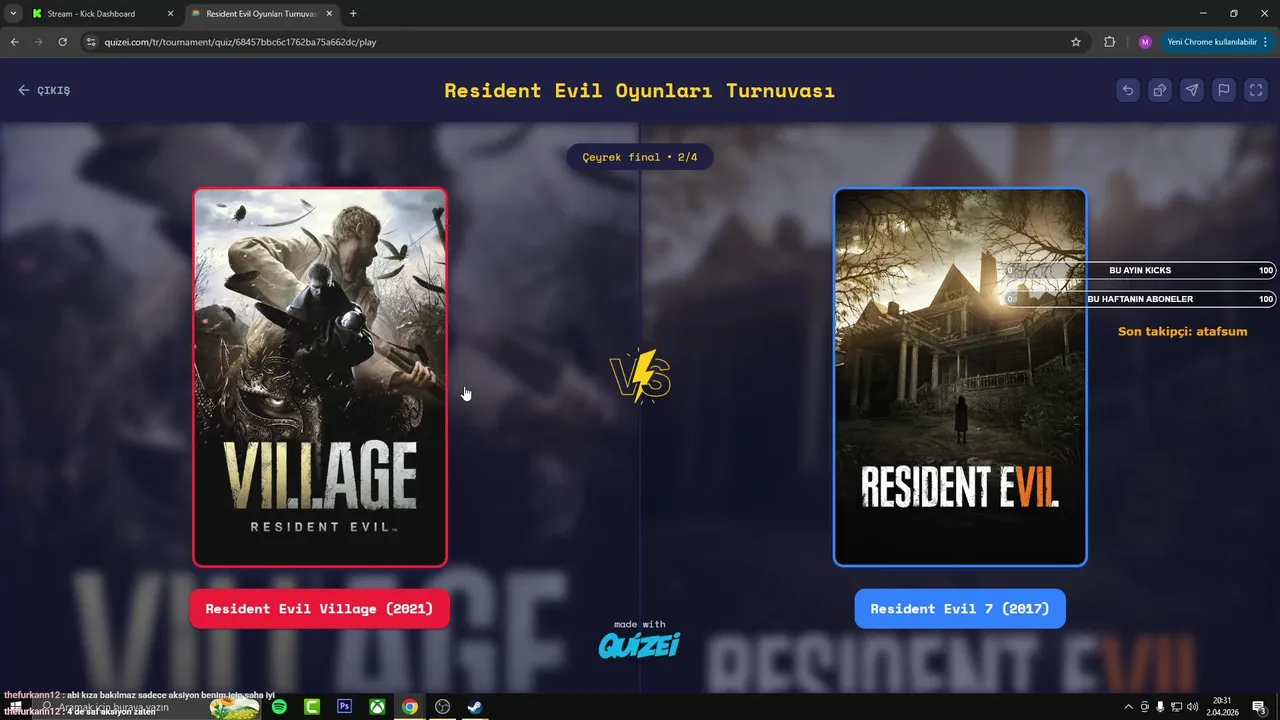Open Chrome three-dot menu

click(1266, 42)
